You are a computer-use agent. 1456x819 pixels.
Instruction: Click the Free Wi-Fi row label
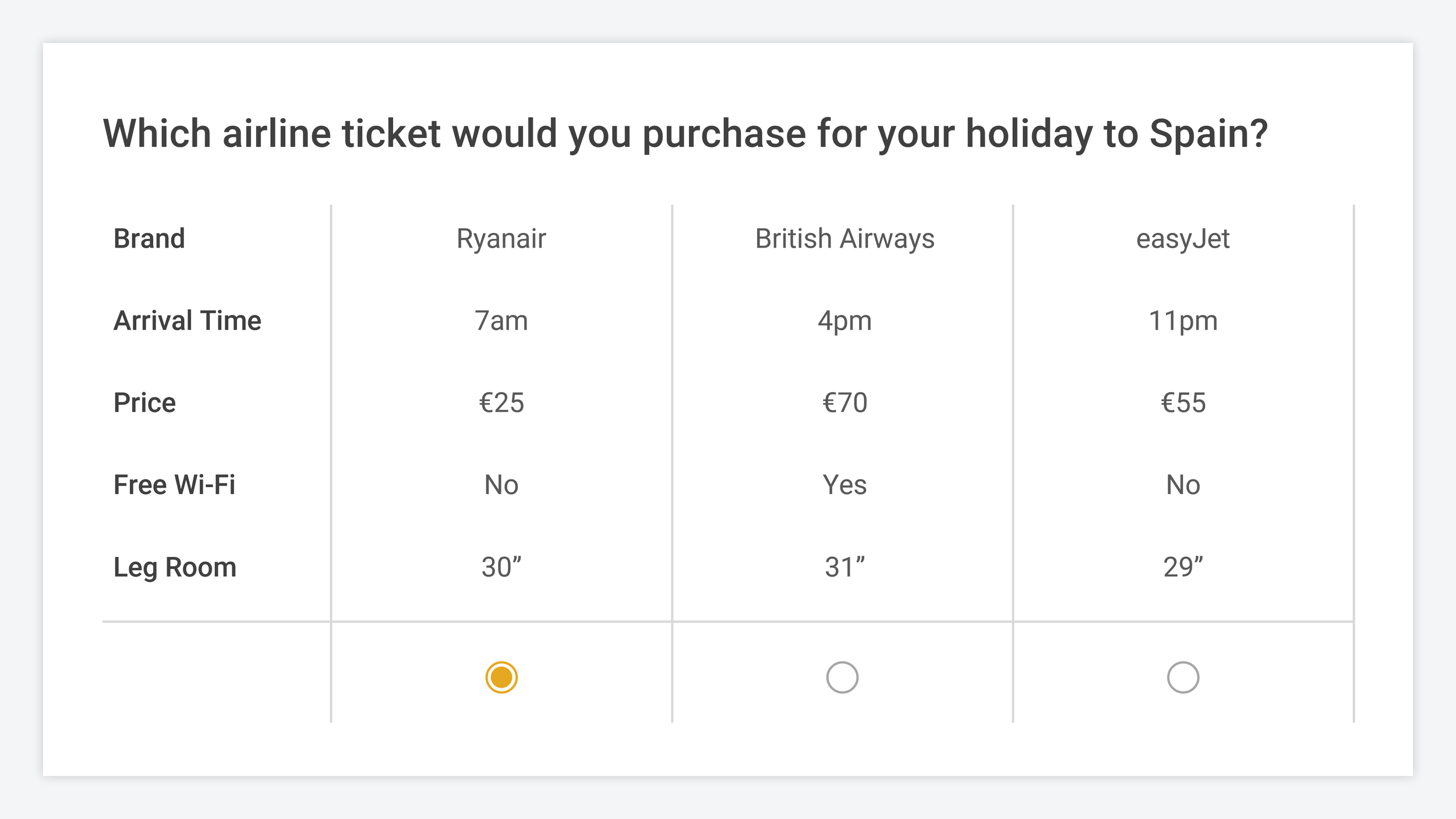point(174,485)
